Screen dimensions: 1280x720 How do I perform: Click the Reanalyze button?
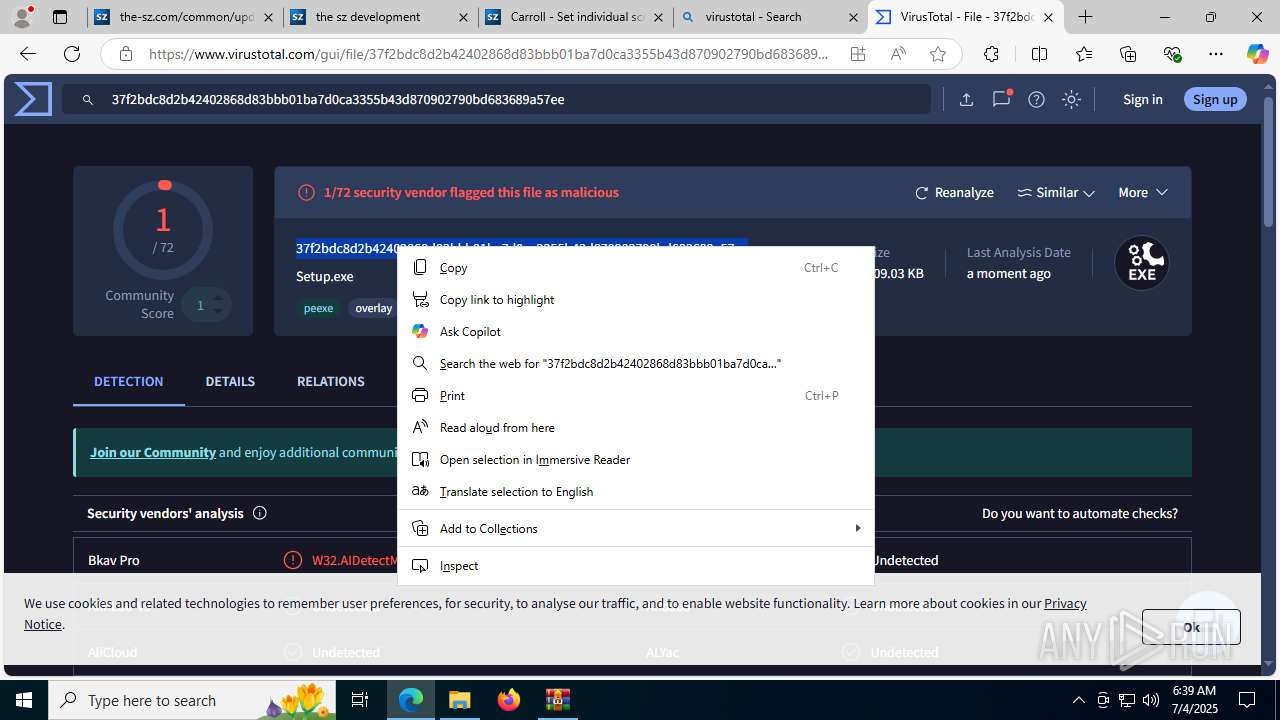954,192
